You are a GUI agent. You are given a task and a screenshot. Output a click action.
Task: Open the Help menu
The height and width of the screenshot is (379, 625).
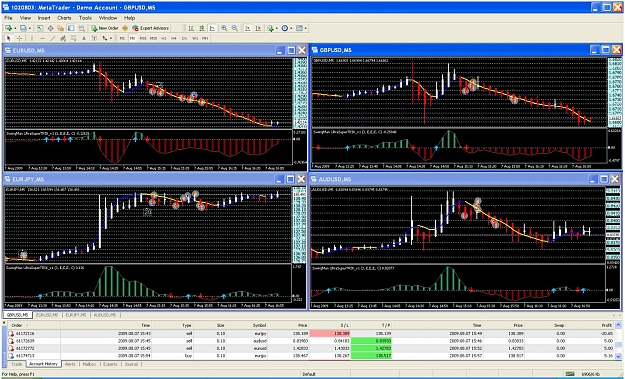click(130, 18)
